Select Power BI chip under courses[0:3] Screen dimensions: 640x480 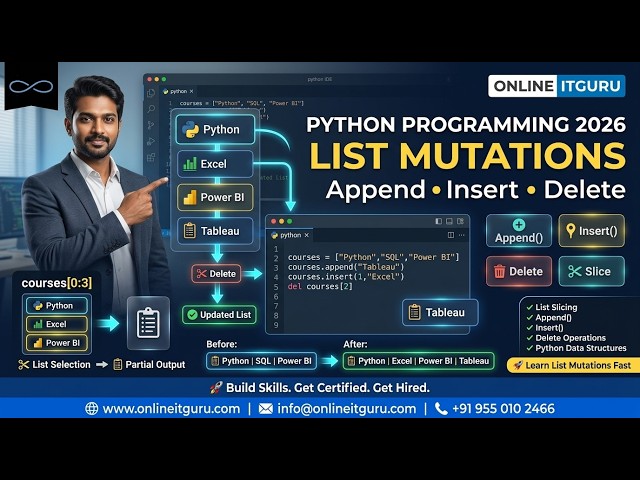click(x=57, y=343)
